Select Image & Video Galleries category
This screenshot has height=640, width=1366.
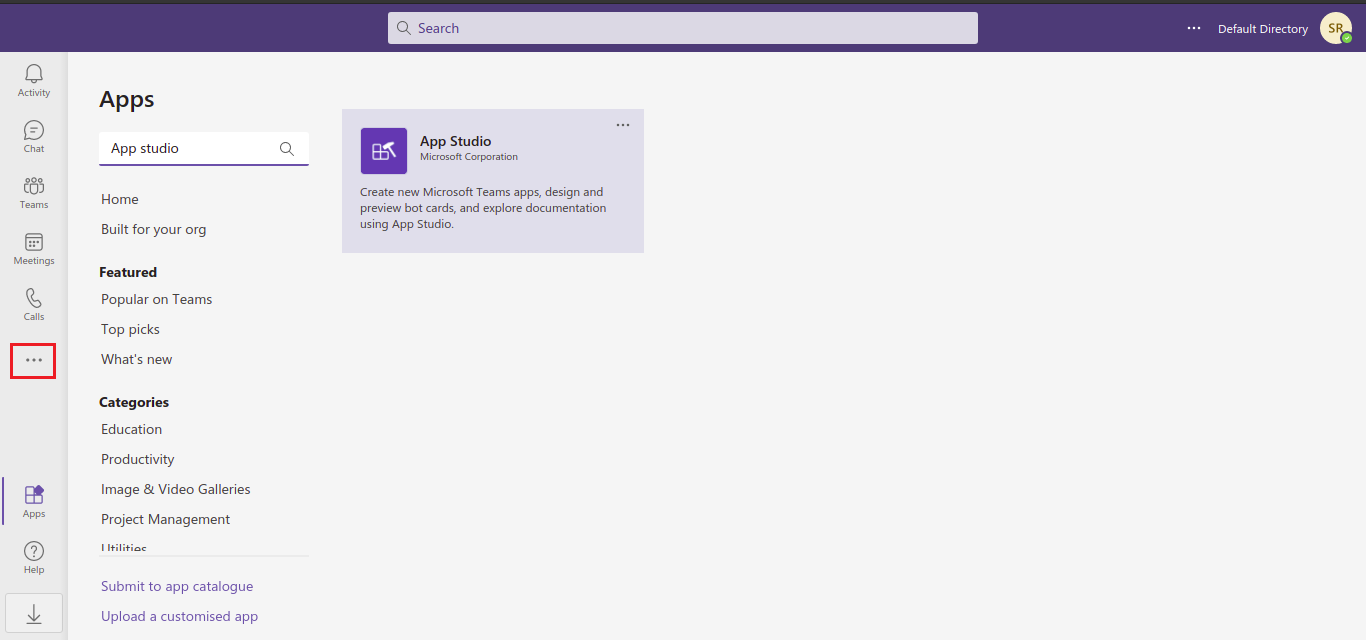pyautogui.click(x=176, y=489)
